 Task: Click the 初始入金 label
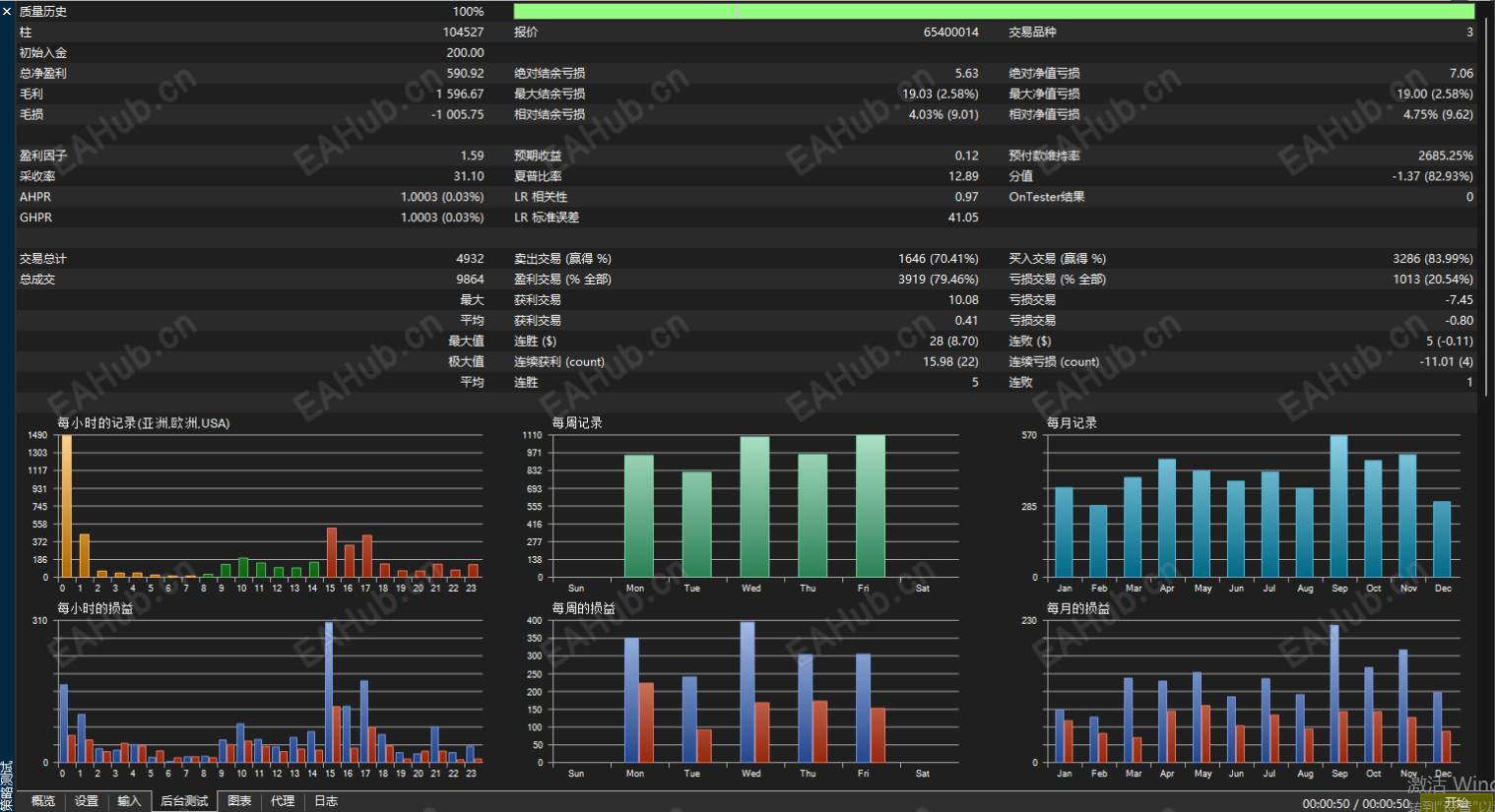(x=43, y=53)
